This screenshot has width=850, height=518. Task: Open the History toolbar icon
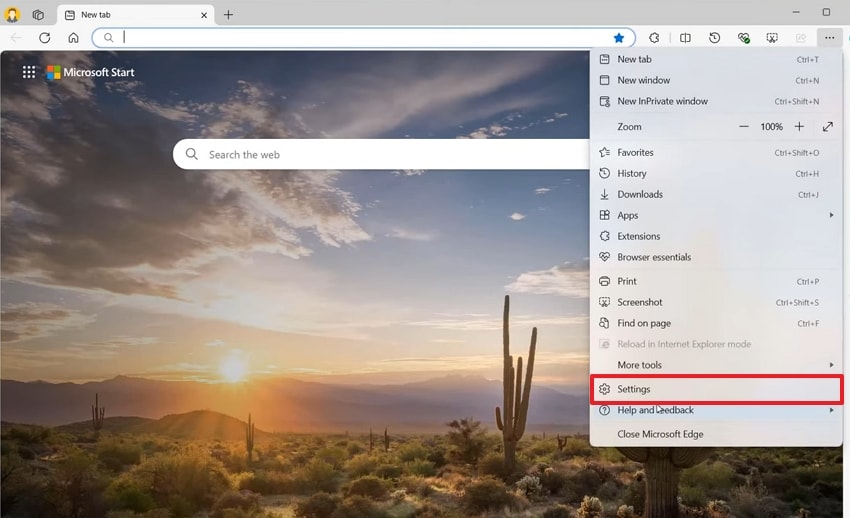pos(714,37)
